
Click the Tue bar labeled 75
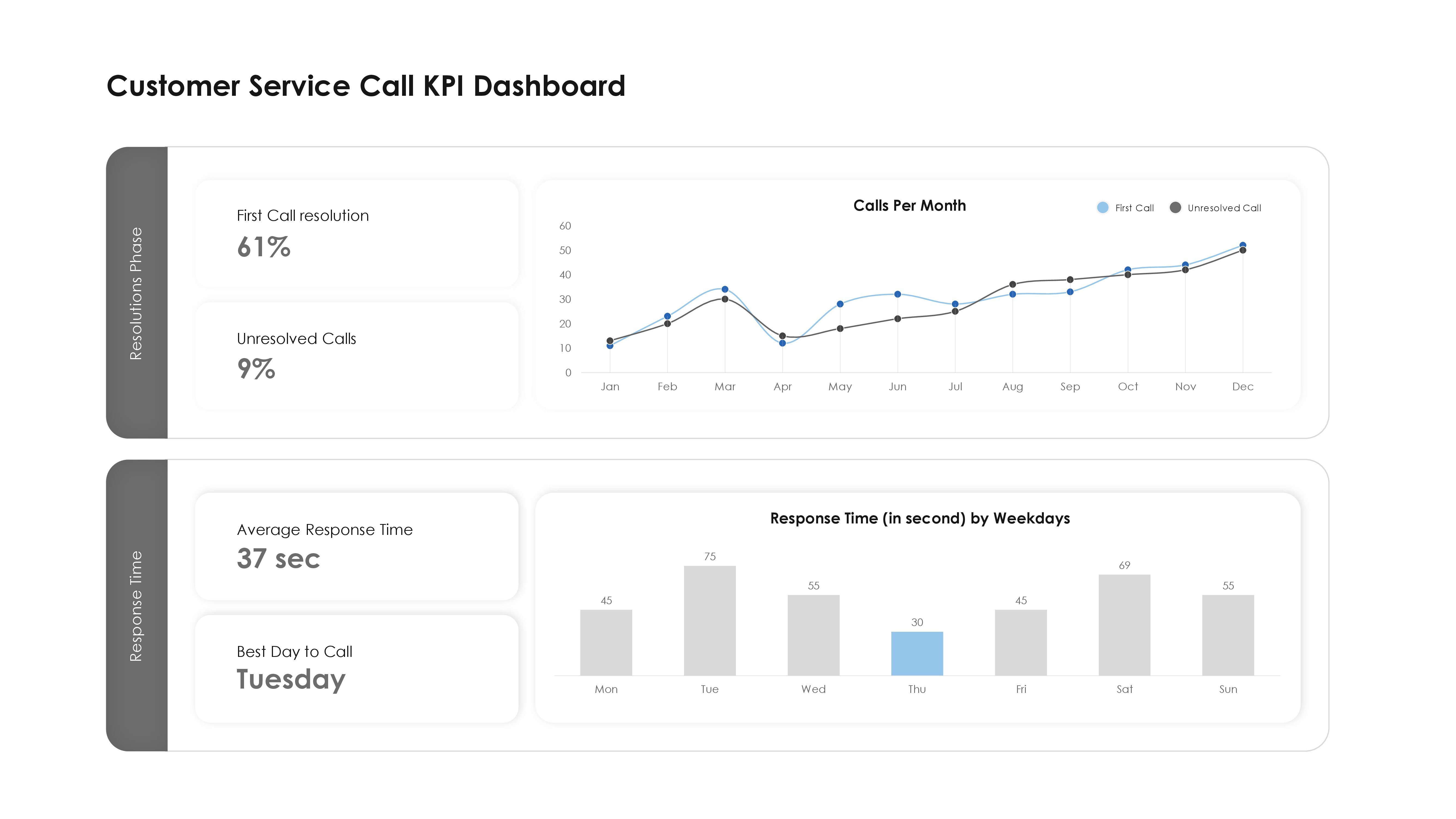pyautogui.click(x=709, y=621)
